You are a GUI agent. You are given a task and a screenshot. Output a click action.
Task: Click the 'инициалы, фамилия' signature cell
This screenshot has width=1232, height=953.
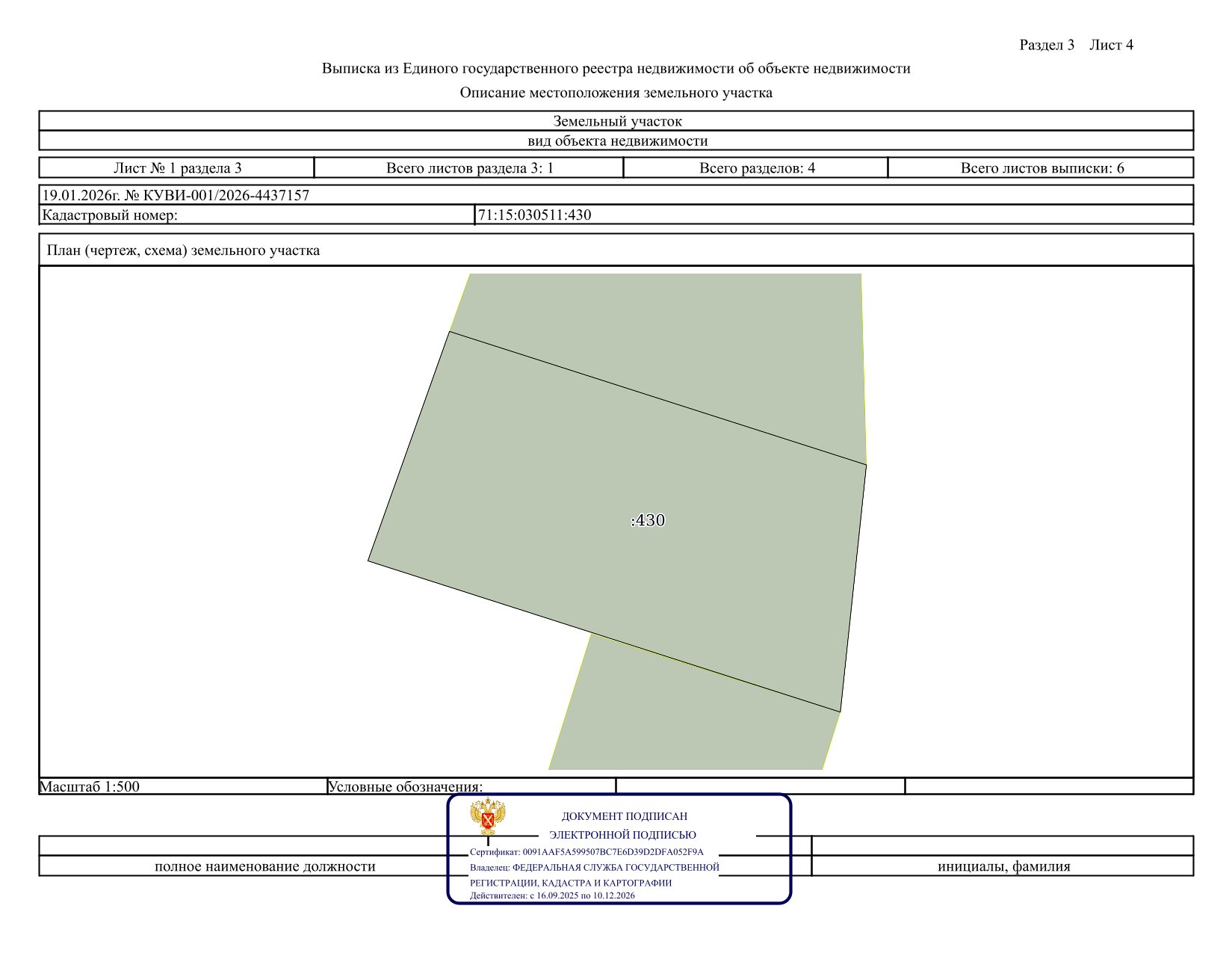pyautogui.click(x=1003, y=866)
